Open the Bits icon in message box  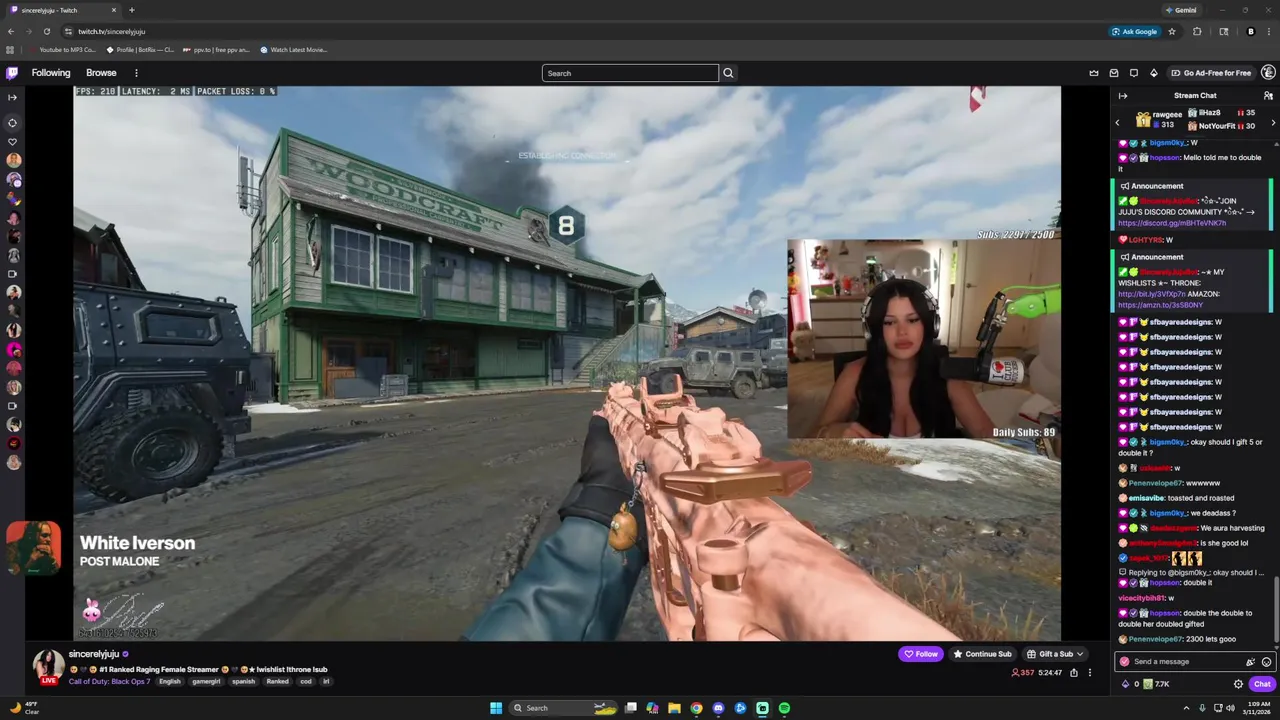[x=1250, y=662]
